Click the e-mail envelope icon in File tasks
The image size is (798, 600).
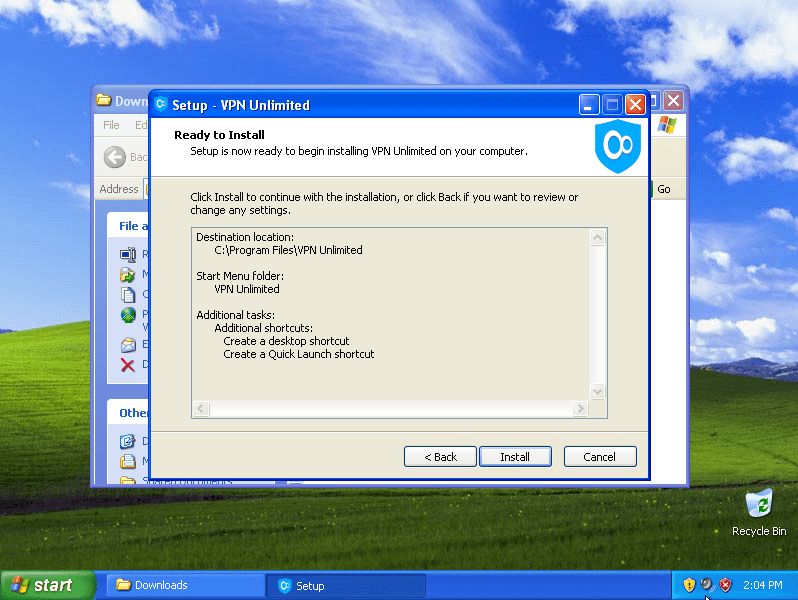pos(128,344)
